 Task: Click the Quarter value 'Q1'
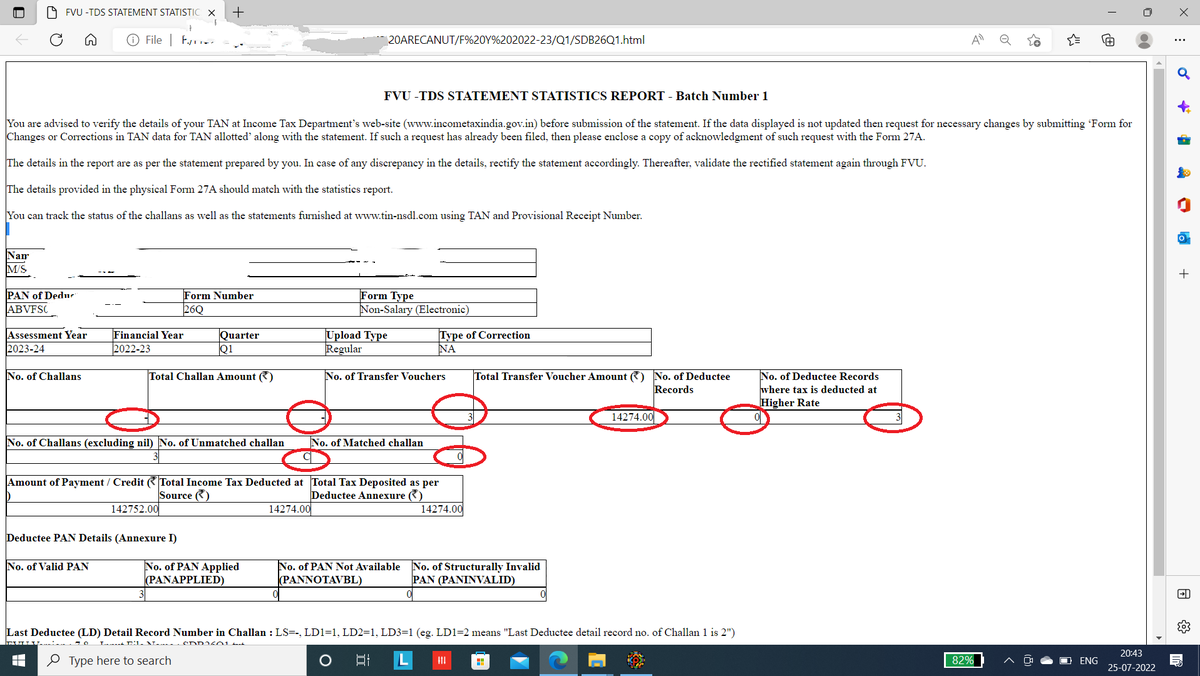(x=225, y=349)
